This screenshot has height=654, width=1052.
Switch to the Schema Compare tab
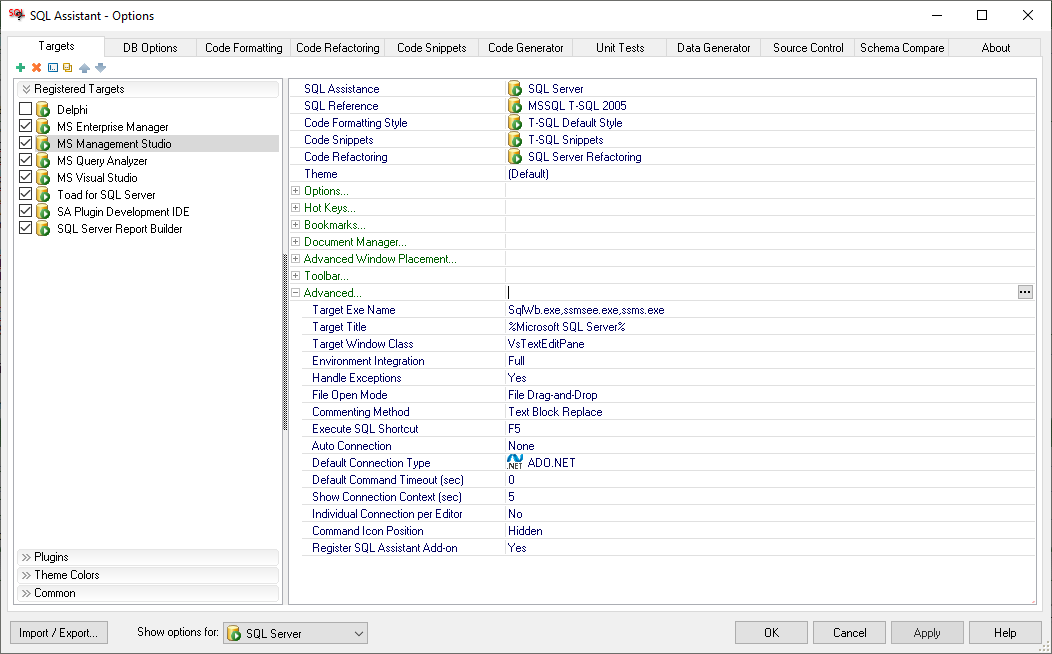(x=902, y=48)
